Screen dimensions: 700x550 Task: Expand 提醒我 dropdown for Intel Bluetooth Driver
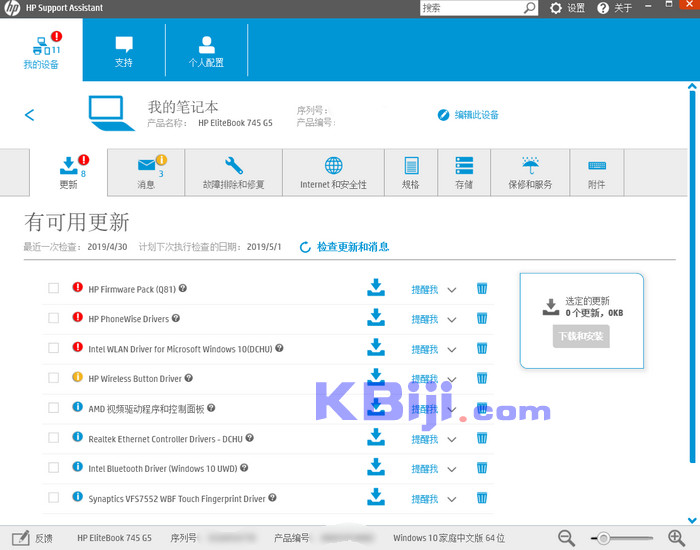point(452,470)
